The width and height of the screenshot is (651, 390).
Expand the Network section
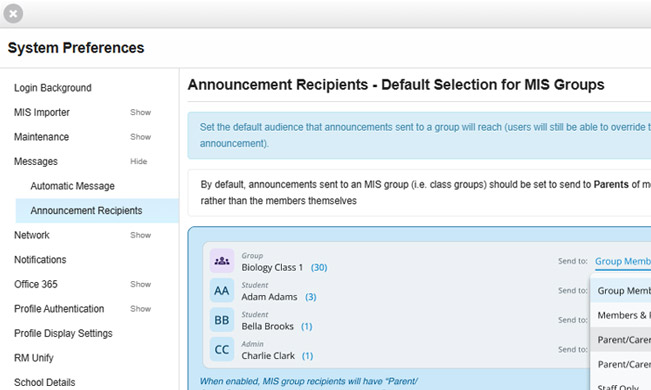click(140, 235)
